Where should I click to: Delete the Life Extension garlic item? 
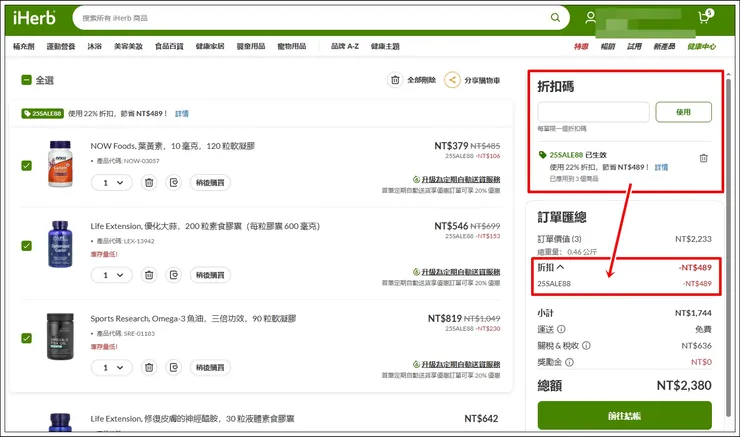pos(149,275)
